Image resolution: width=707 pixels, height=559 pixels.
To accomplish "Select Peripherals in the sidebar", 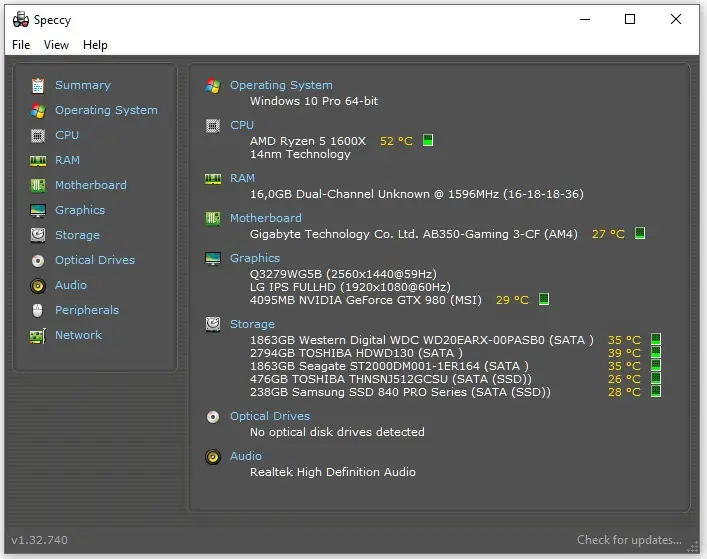I will point(87,310).
